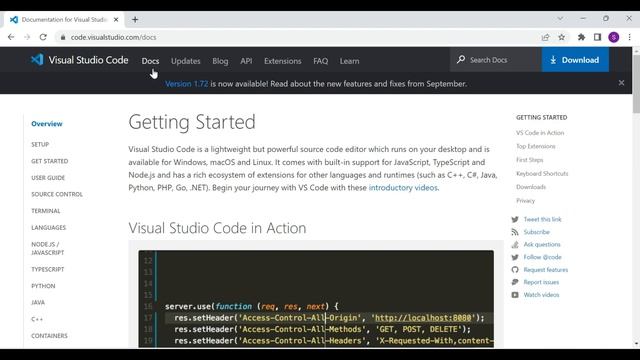Click the Twitter icon beside Tweet this link

click(515, 220)
